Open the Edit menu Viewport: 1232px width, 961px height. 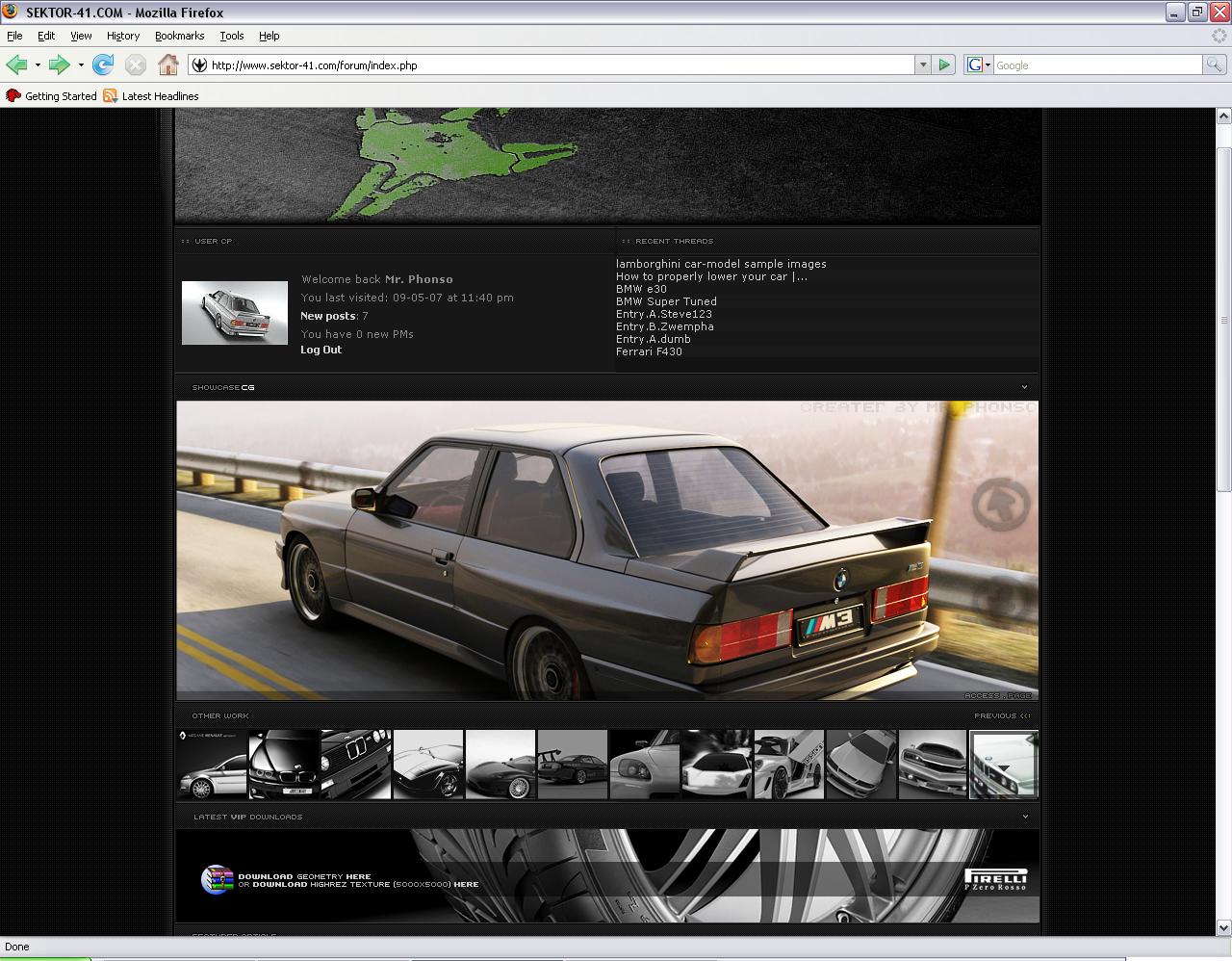coord(46,36)
